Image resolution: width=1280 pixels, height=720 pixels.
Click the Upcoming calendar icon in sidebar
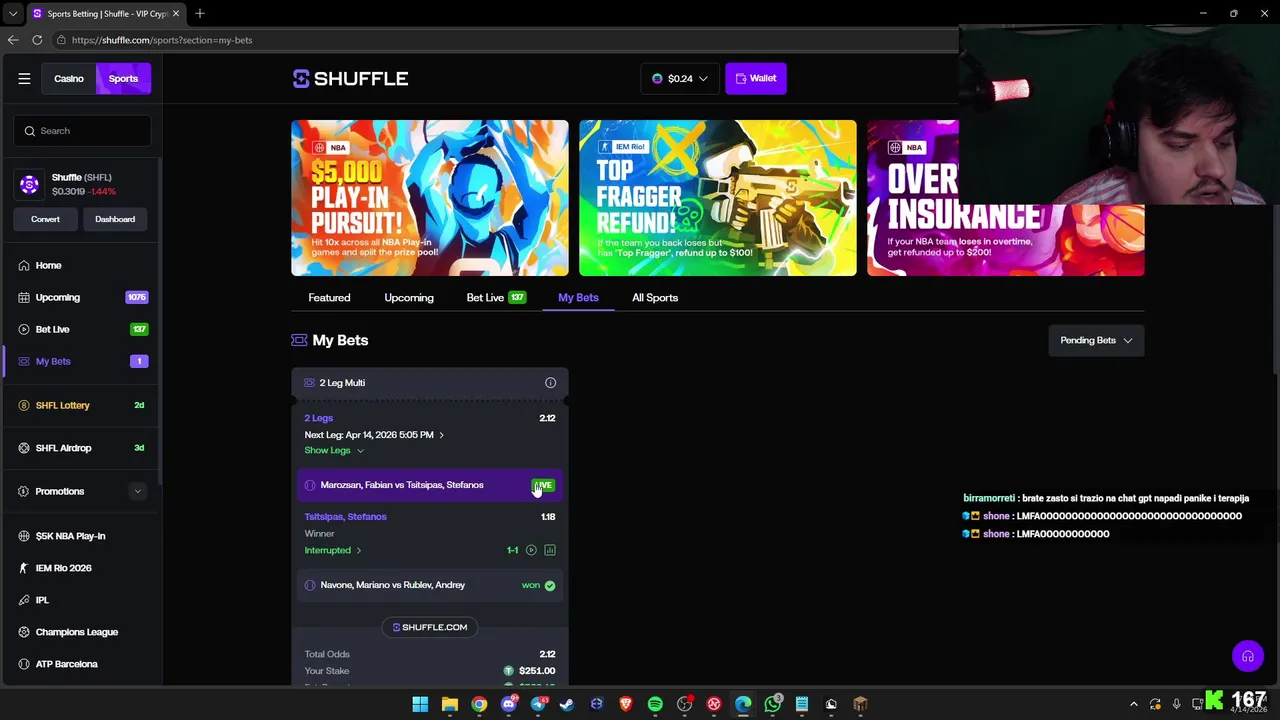click(24, 297)
